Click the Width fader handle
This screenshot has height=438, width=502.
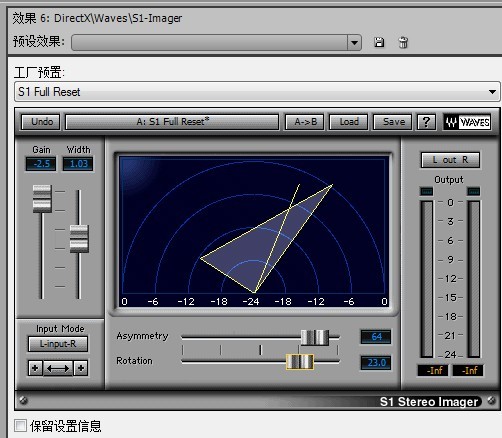(x=79, y=239)
